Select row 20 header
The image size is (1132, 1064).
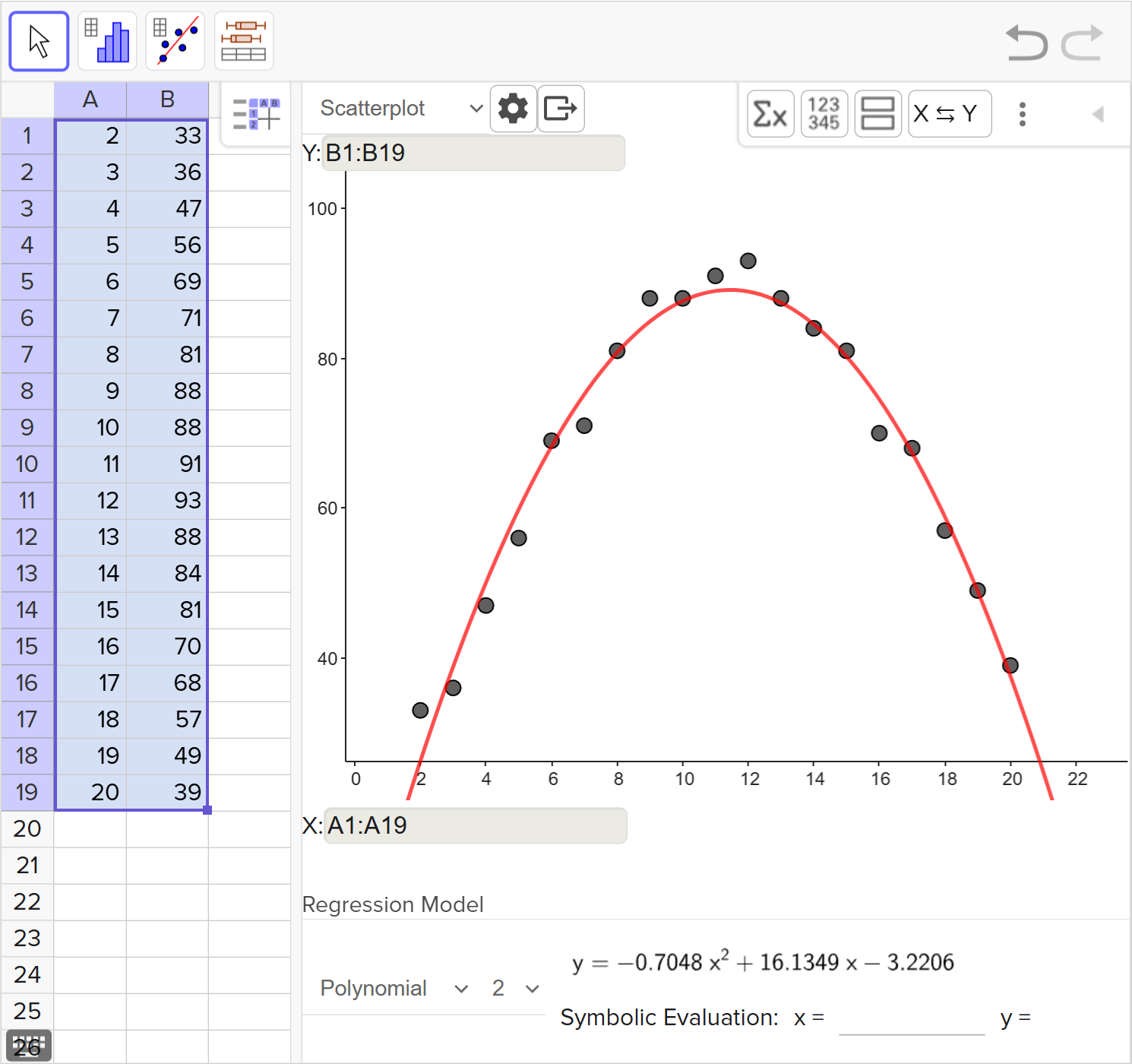point(27,829)
